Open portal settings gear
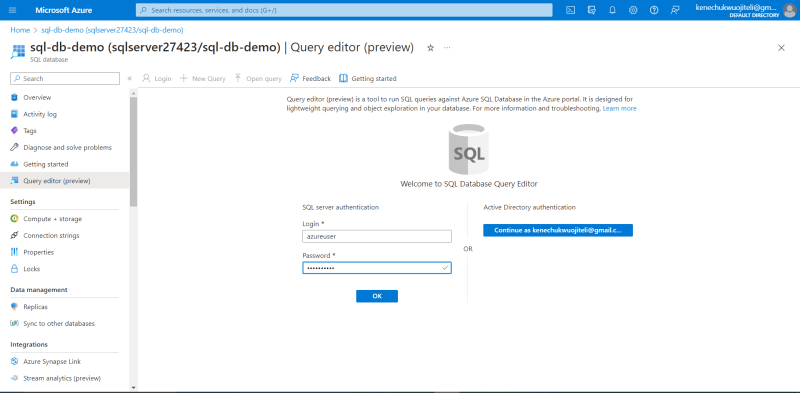 click(633, 10)
